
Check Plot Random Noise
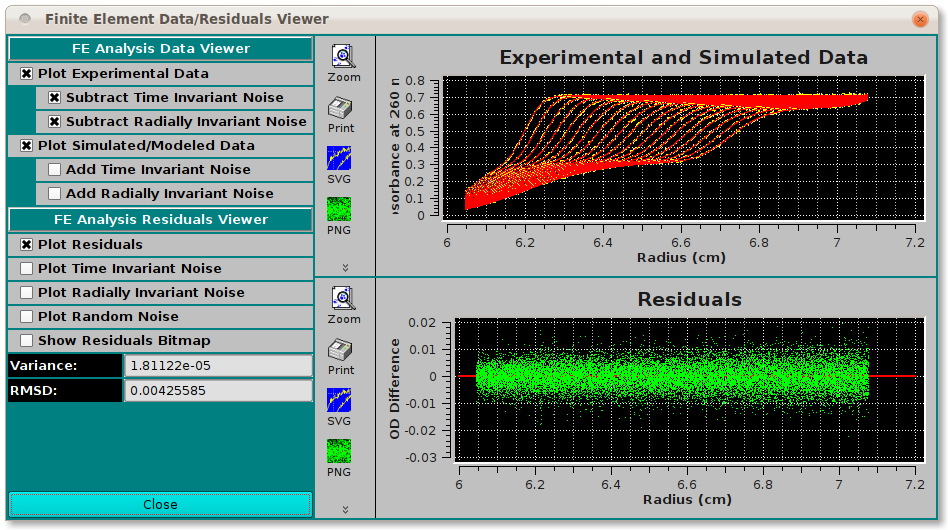pos(26,317)
